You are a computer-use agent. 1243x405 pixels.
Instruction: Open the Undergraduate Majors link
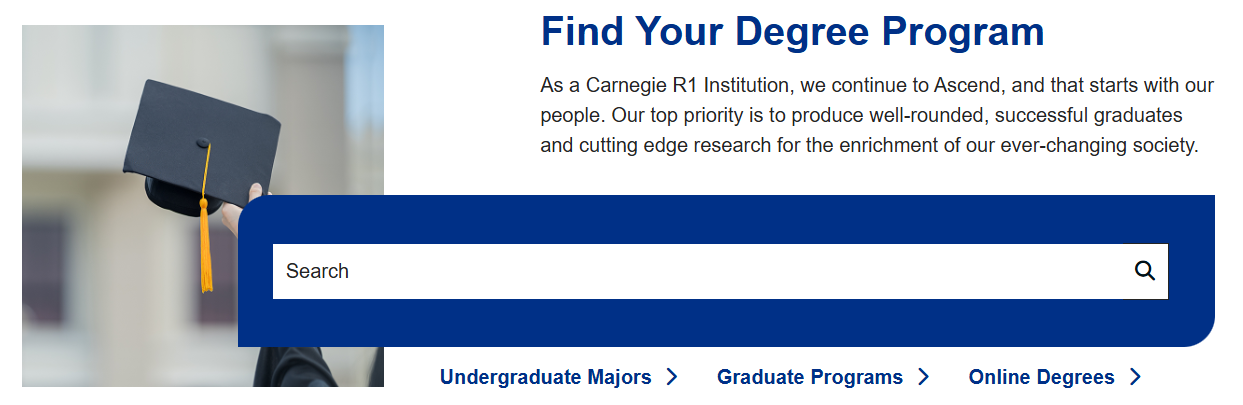[x=545, y=377]
